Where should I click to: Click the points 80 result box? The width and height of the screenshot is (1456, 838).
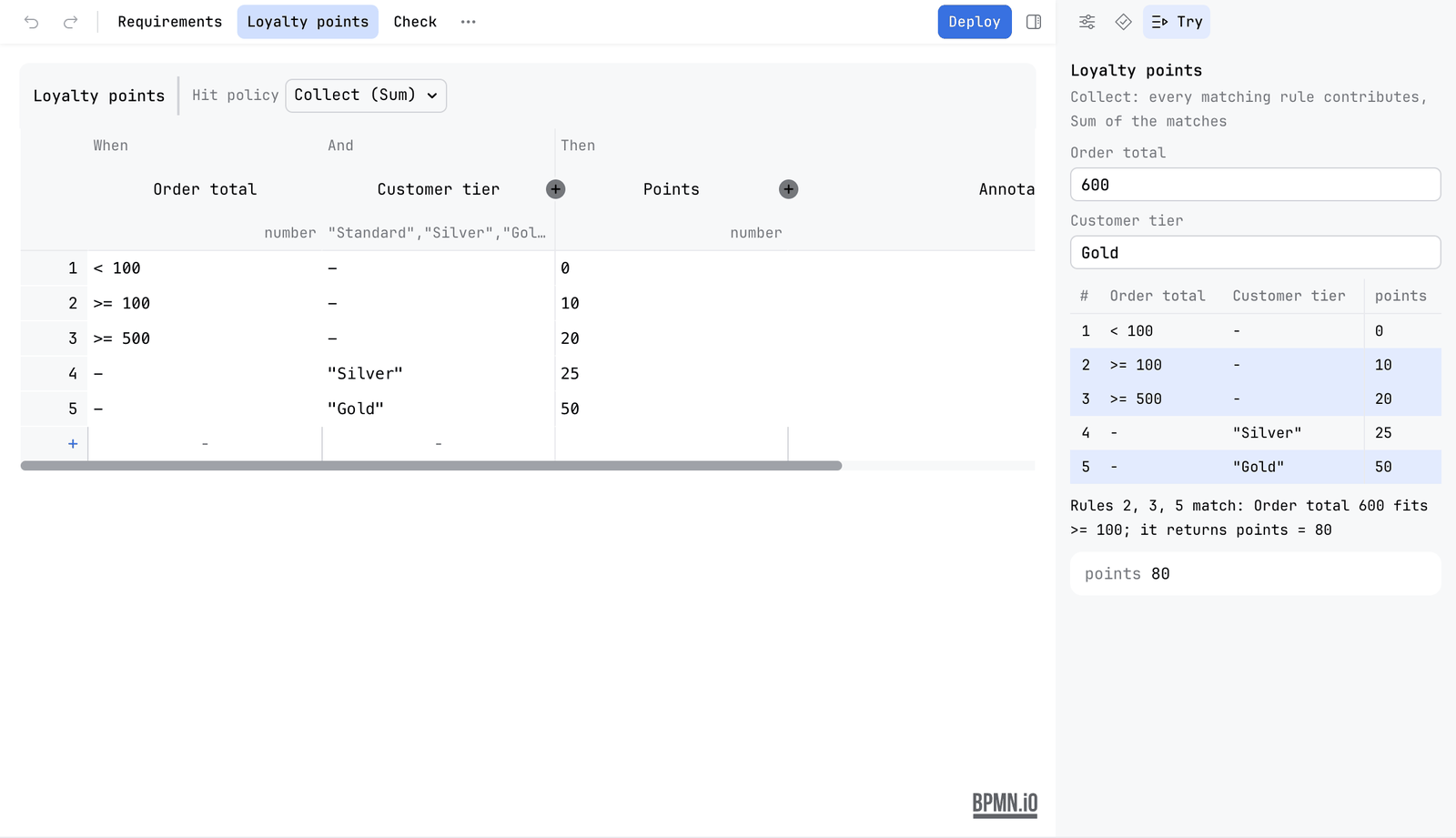point(1256,574)
